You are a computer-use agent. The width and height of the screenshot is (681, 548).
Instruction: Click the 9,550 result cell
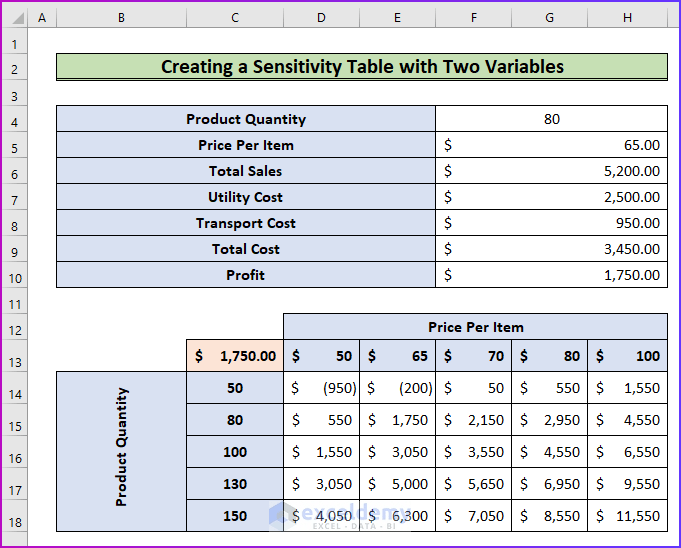tap(627, 484)
